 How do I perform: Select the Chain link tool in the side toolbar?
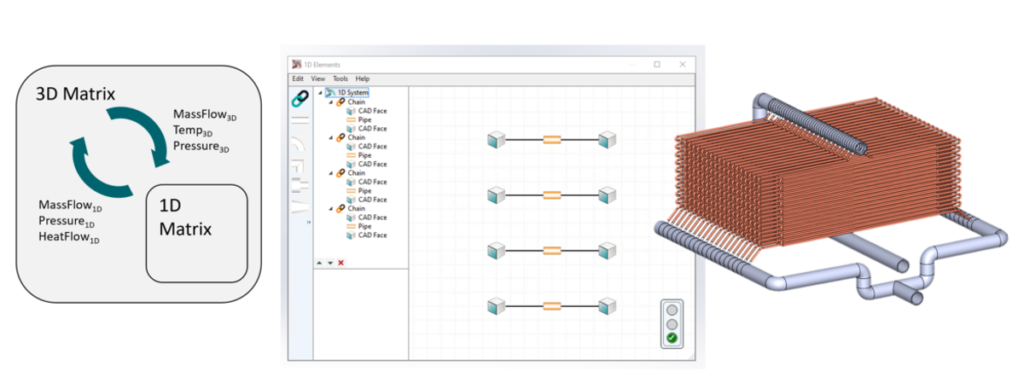tap(300, 99)
